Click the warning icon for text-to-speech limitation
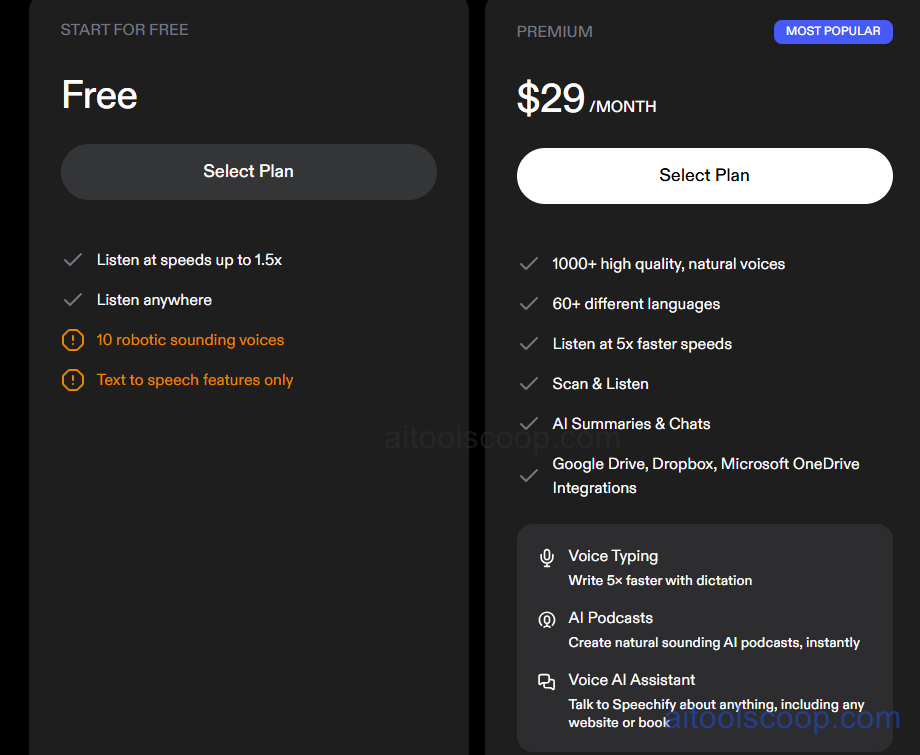This screenshot has height=755, width=920. click(x=73, y=380)
